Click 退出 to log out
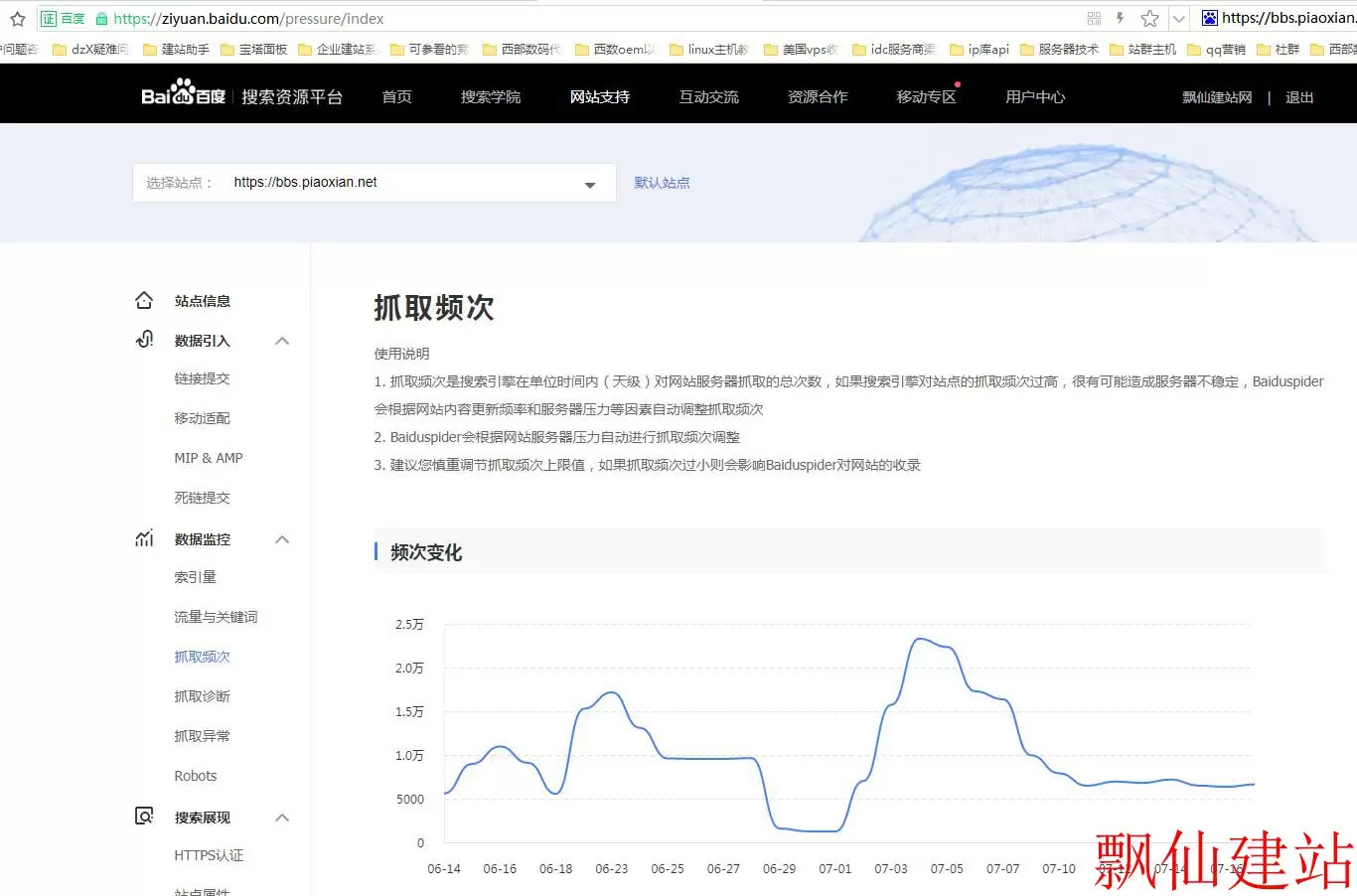Viewport: 1357px width, 896px height. 1299,97
